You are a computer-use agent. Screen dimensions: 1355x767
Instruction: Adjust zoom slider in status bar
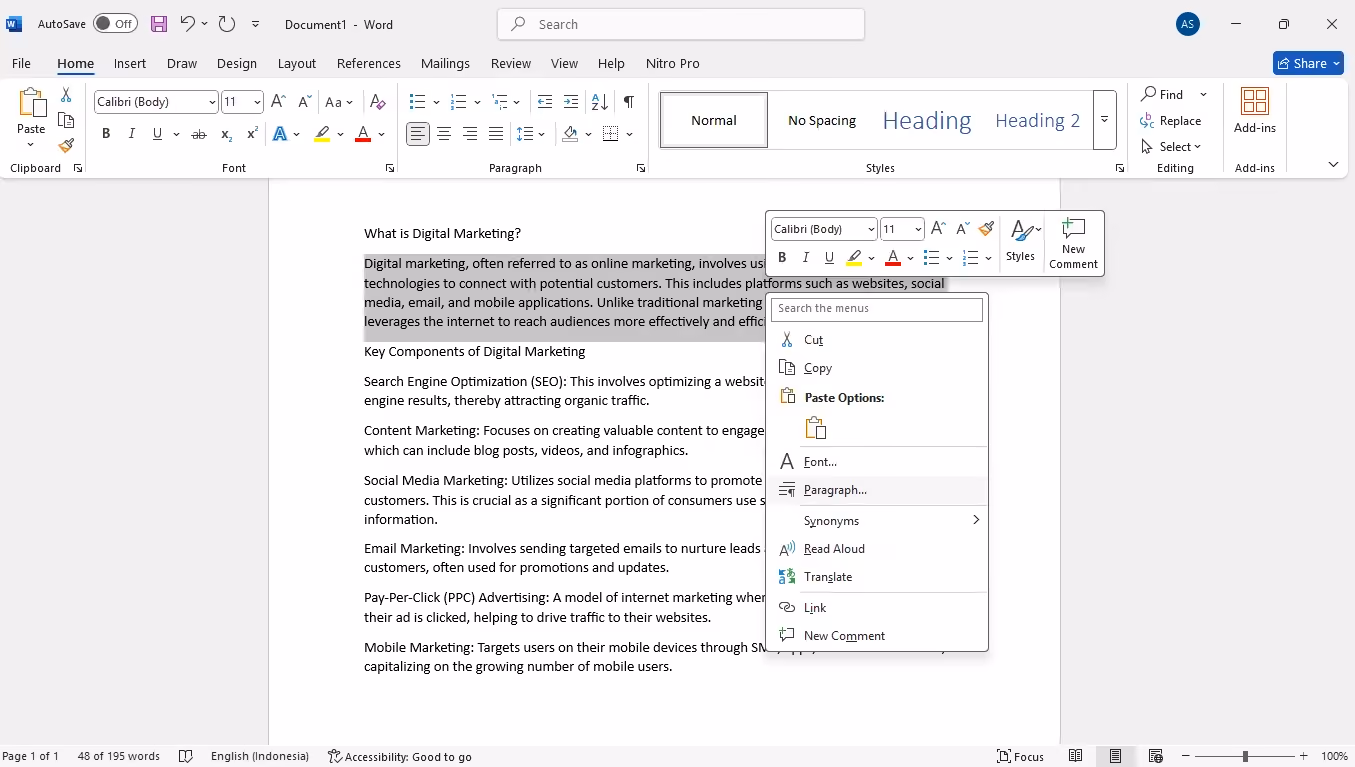click(1245, 756)
